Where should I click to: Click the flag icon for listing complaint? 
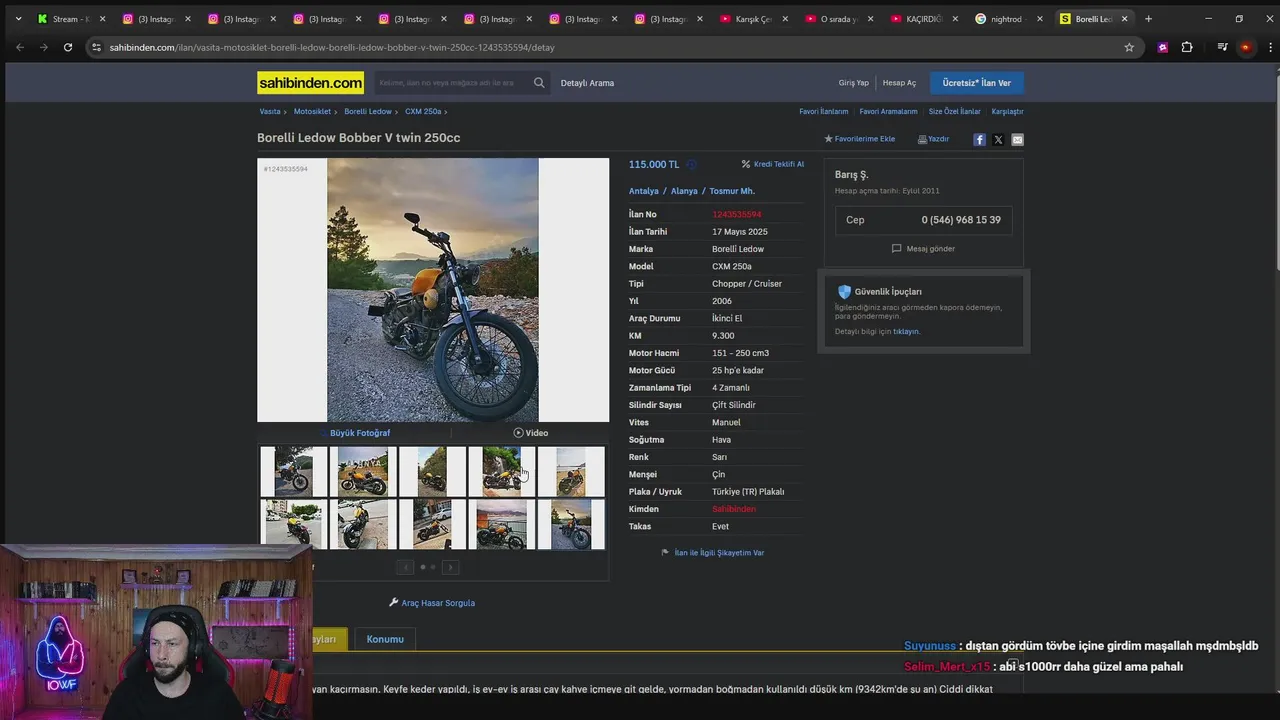665,552
